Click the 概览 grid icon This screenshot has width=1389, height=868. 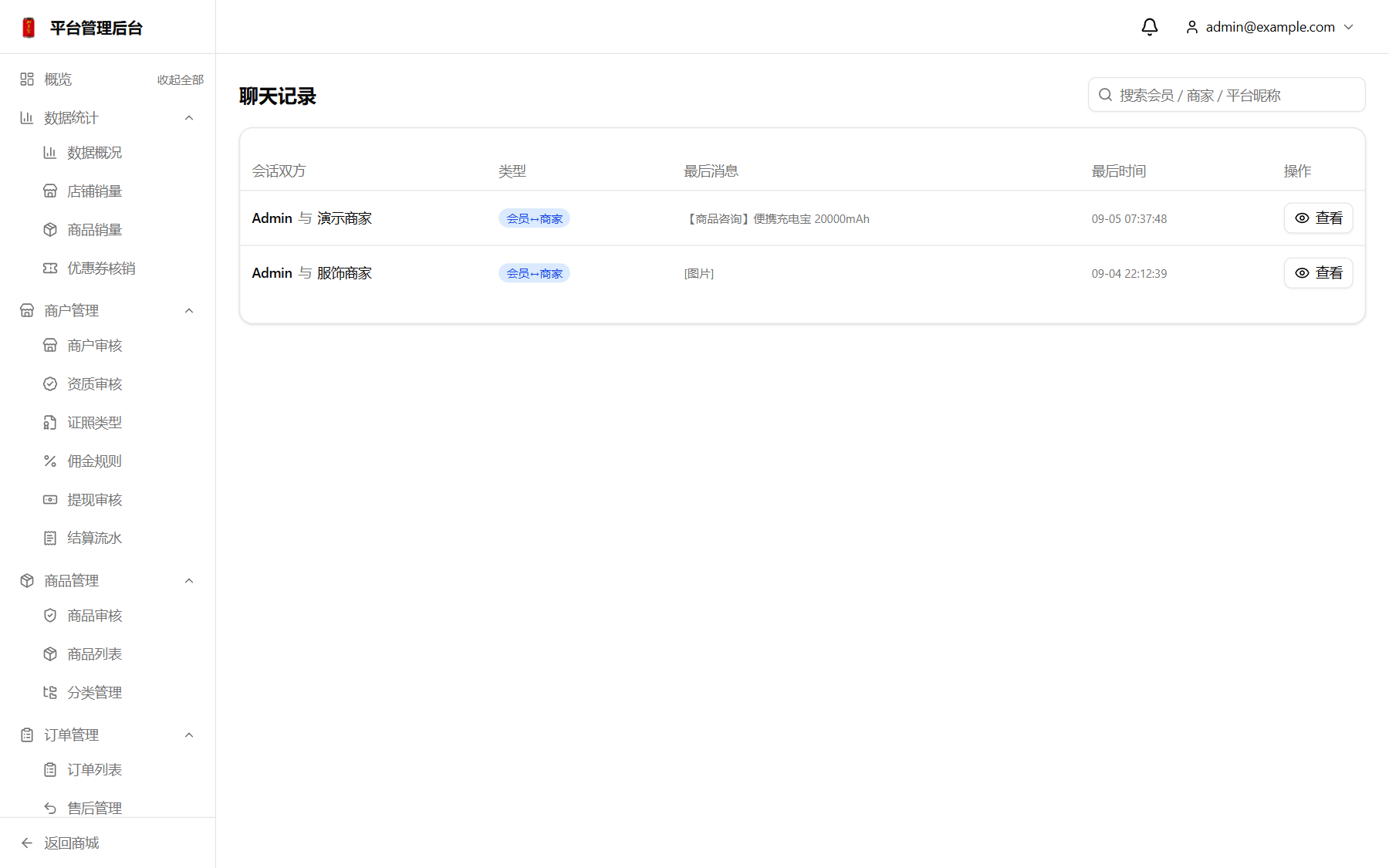(27, 79)
